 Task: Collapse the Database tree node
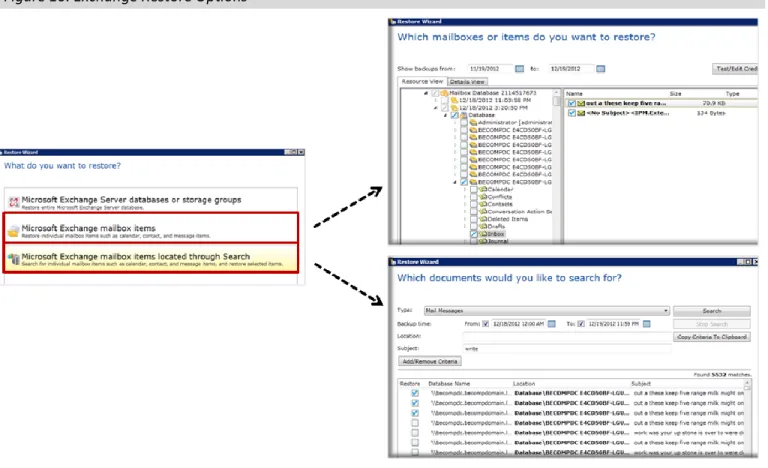pyautogui.click(x=445, y=115)
